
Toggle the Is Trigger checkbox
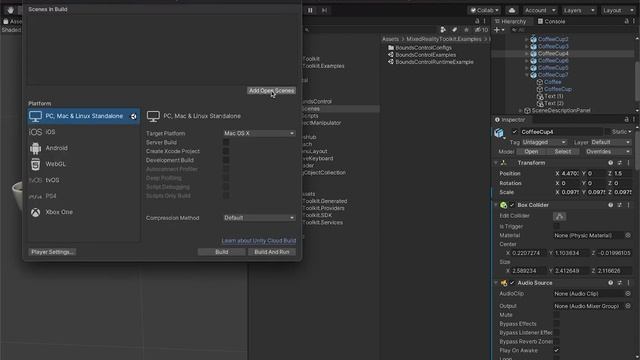point(557,226)
